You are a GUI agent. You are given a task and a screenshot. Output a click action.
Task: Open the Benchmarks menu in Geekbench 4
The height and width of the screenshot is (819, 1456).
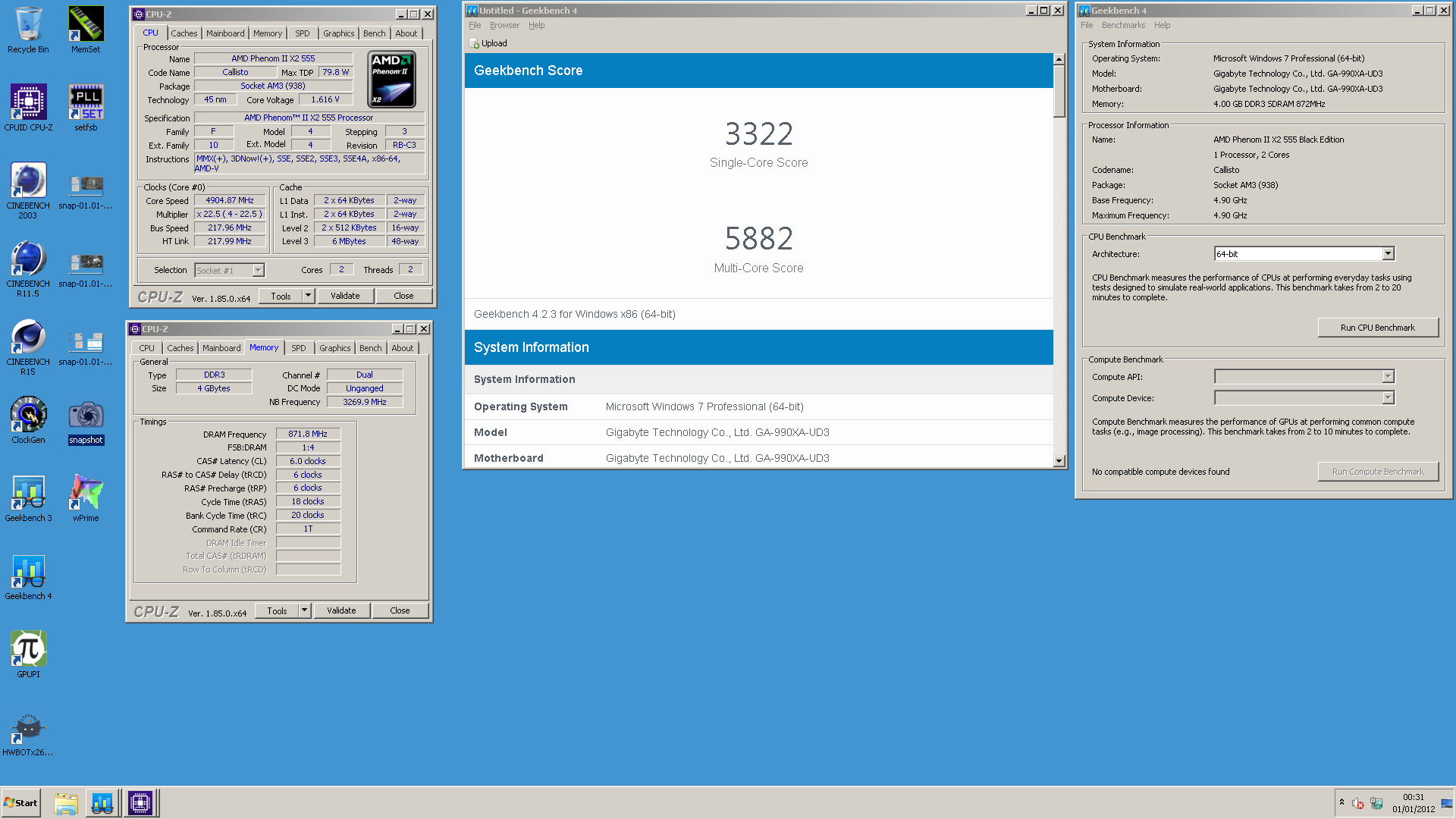(1123, 25)
